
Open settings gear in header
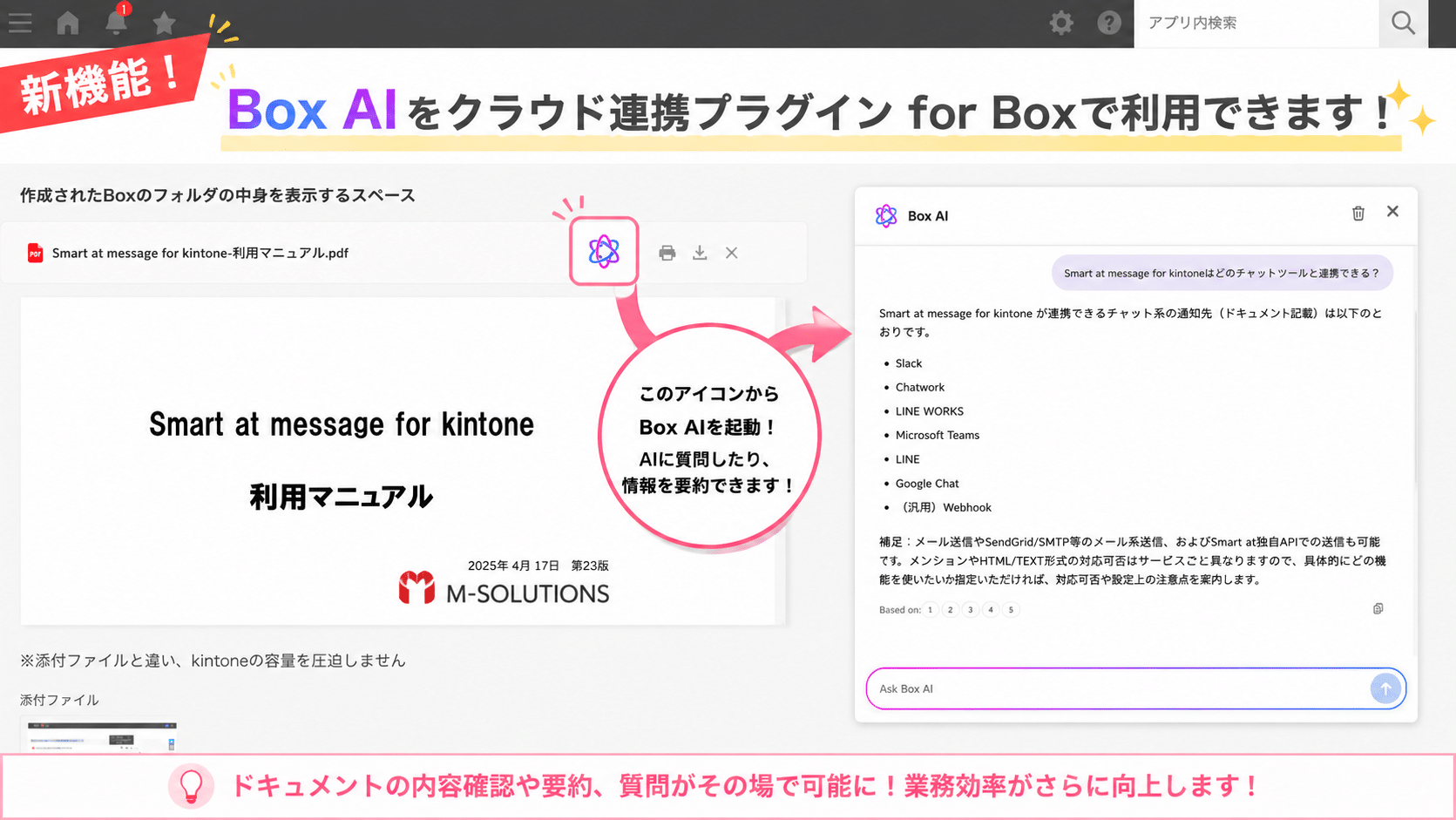1061,23
